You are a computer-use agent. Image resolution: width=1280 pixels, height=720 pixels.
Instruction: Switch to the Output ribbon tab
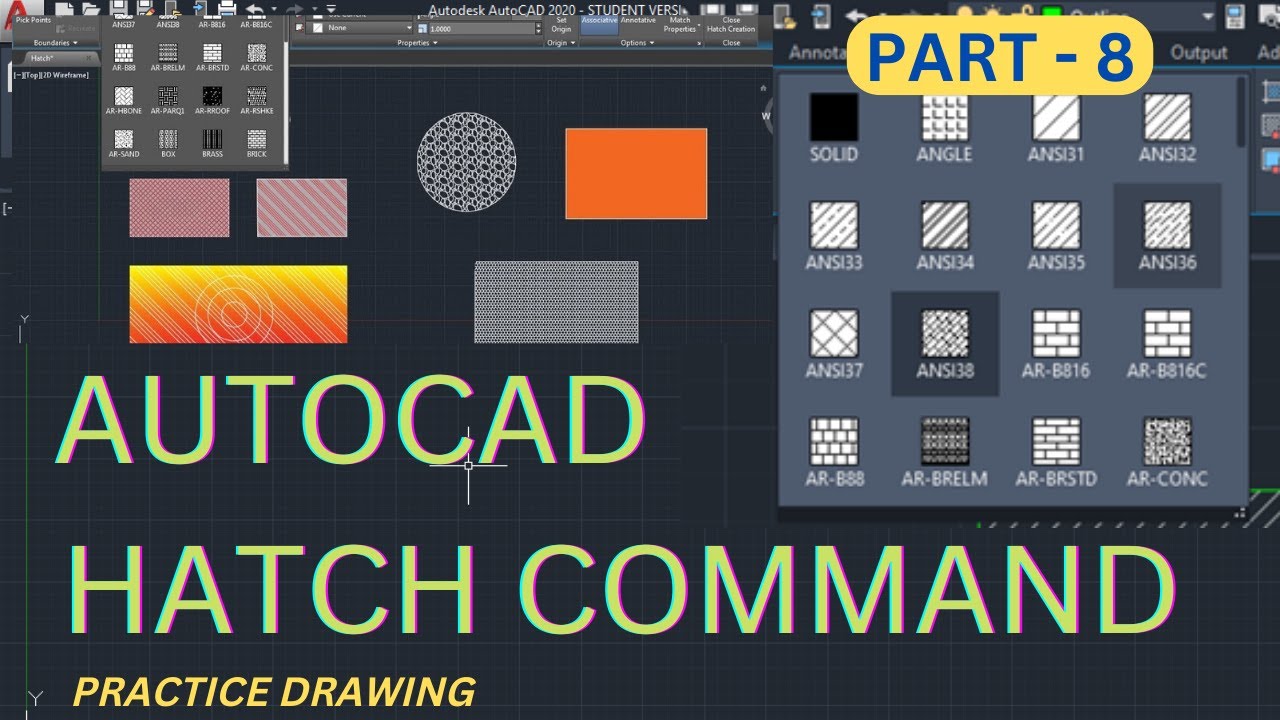[x=1199, y=52]
